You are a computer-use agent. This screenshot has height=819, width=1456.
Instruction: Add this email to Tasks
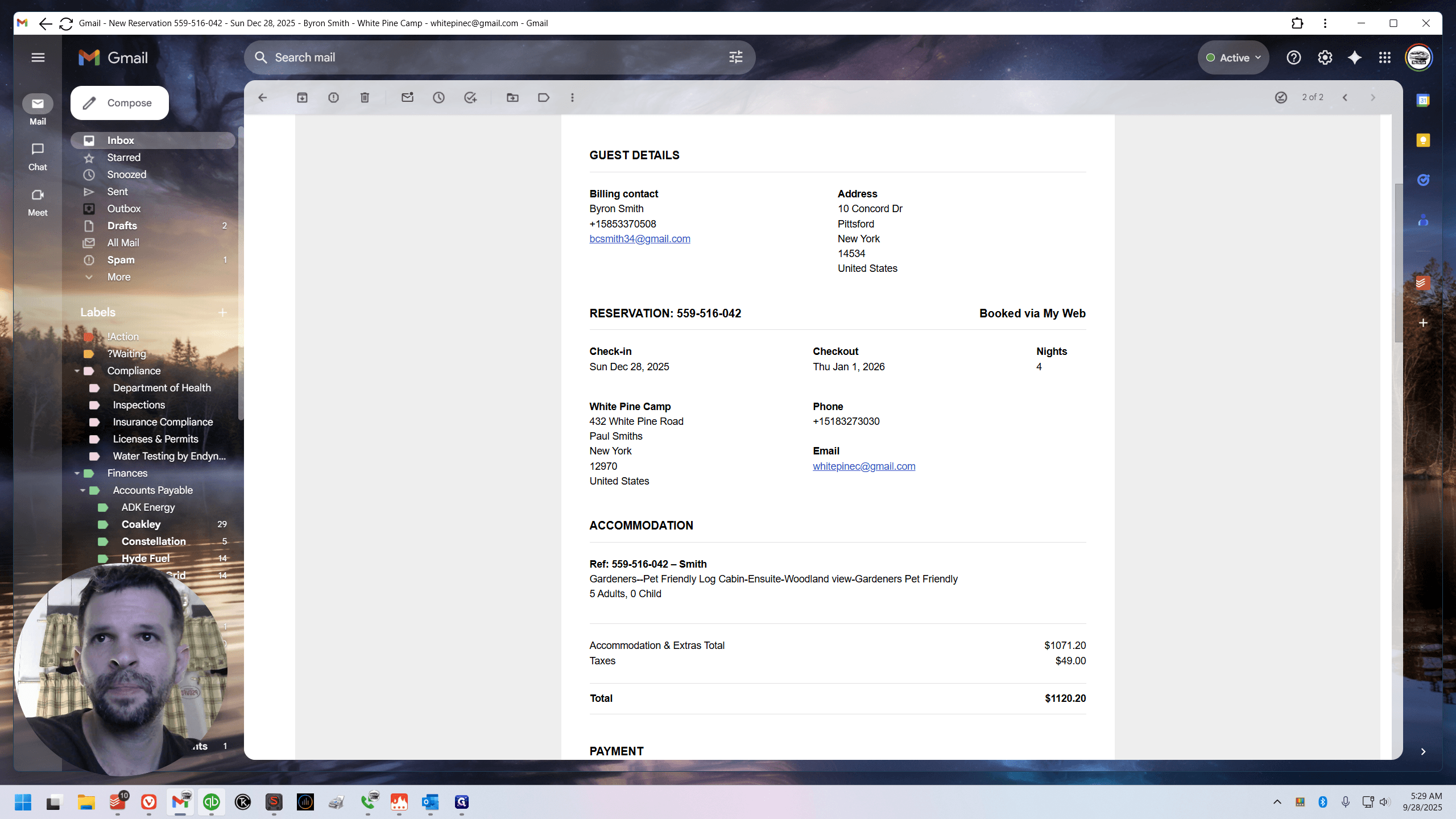click(x=470, y=98)
